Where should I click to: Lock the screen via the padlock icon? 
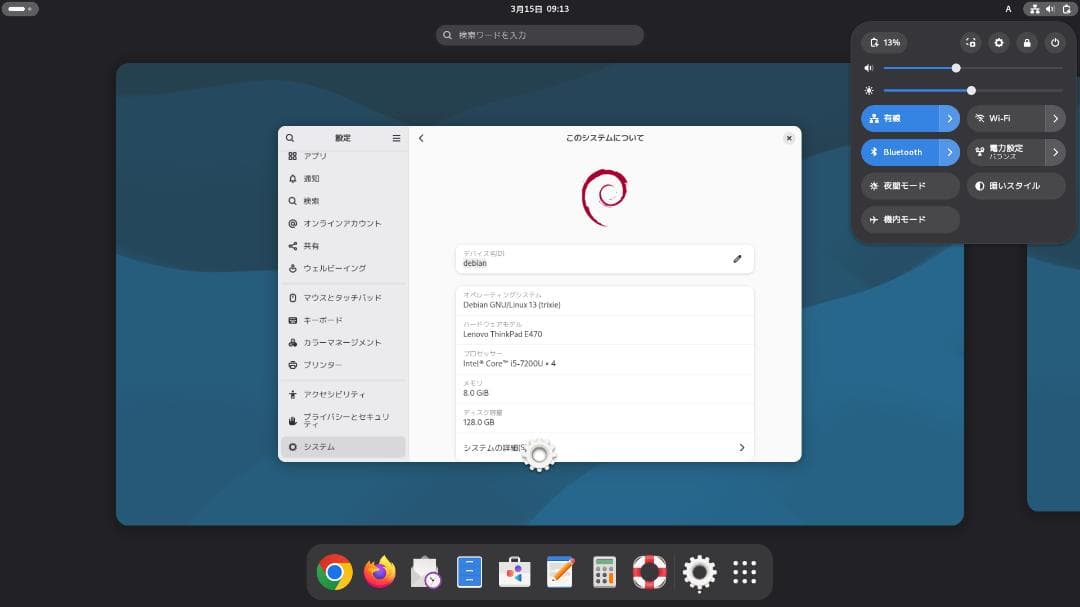click(x=1026, y=42)
